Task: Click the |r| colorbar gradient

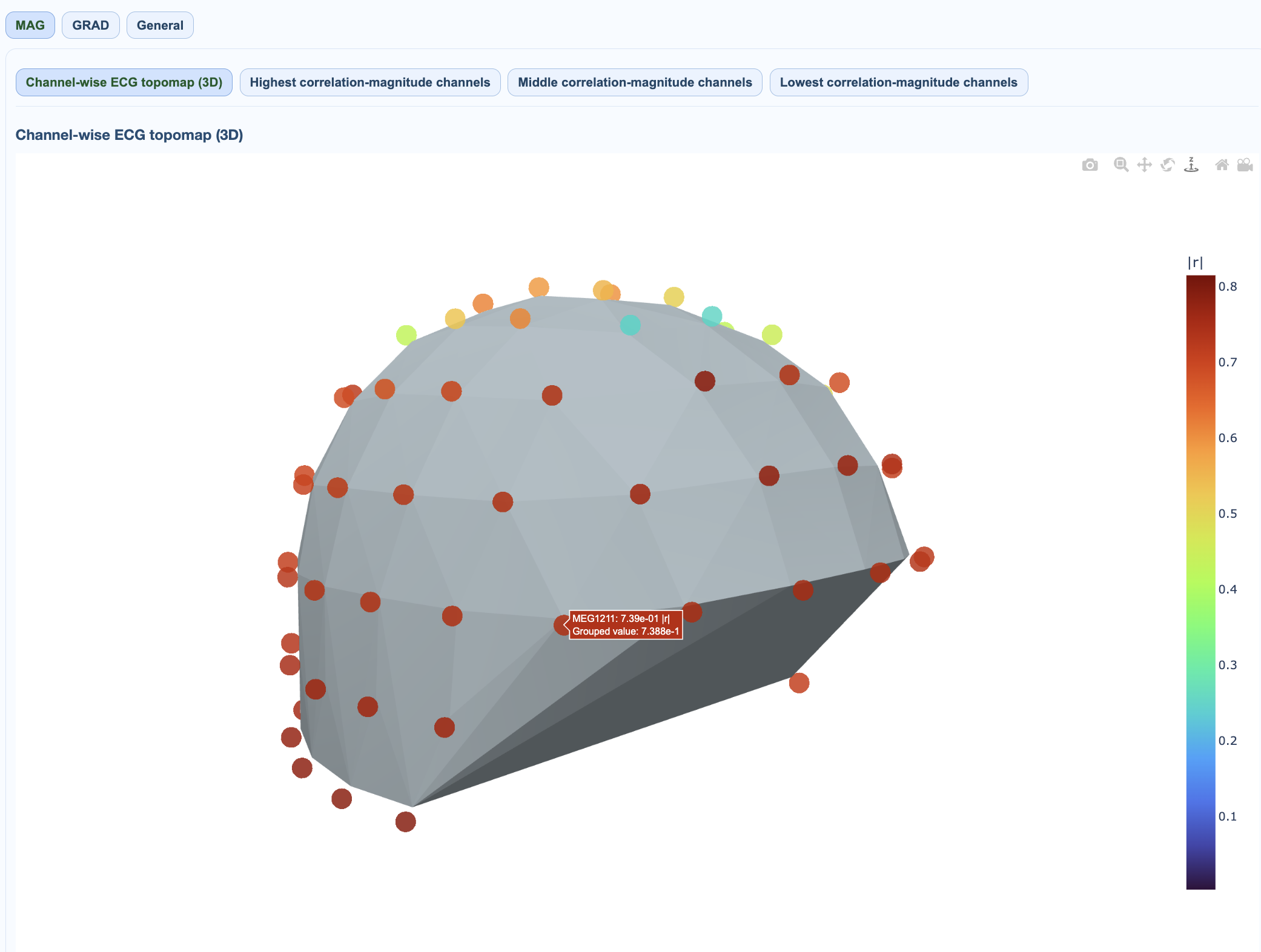Action: [1200, 581]
